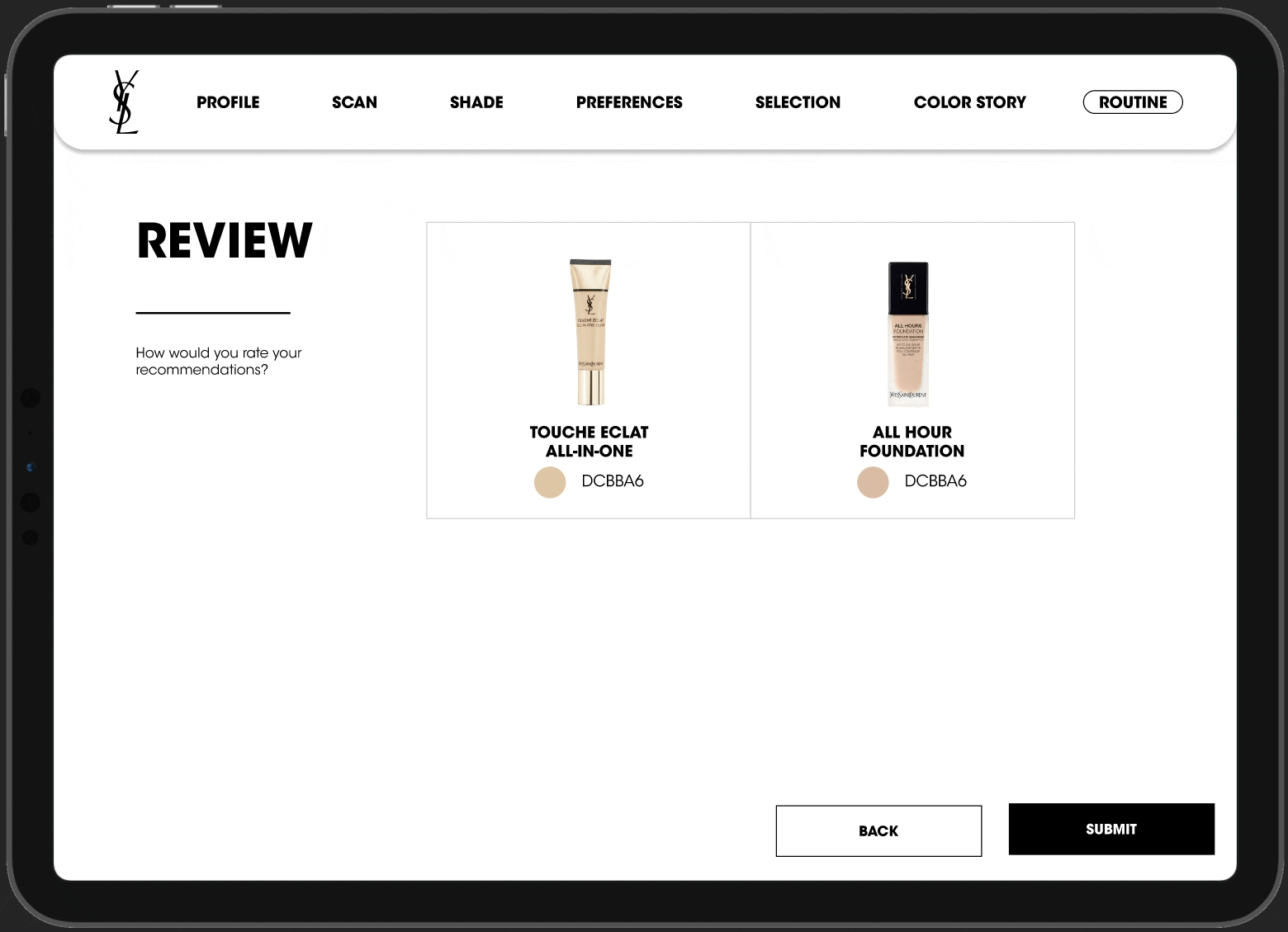Submit the review

tap(1111, 829)
